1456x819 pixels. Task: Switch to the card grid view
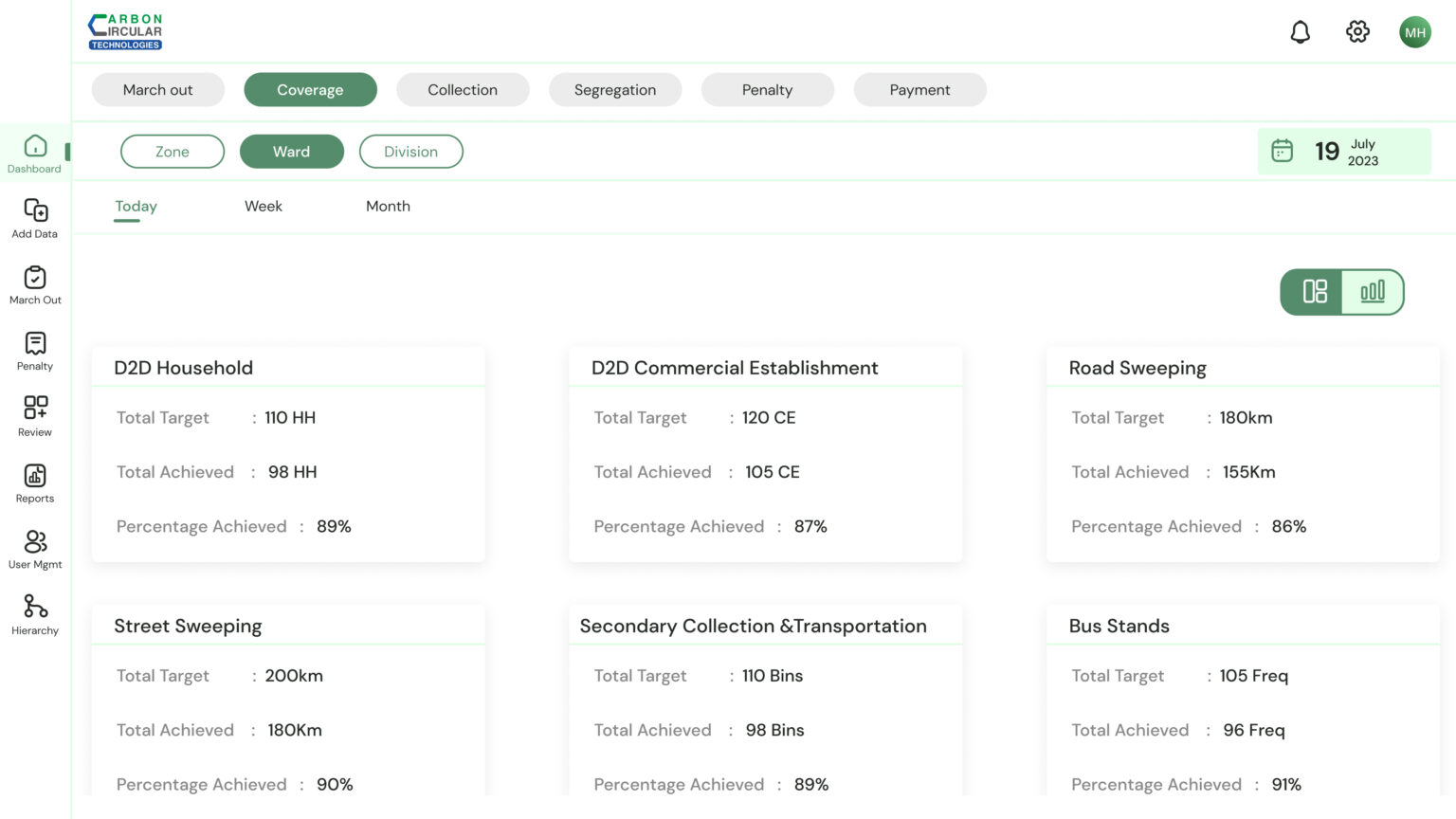point(1314,292)
